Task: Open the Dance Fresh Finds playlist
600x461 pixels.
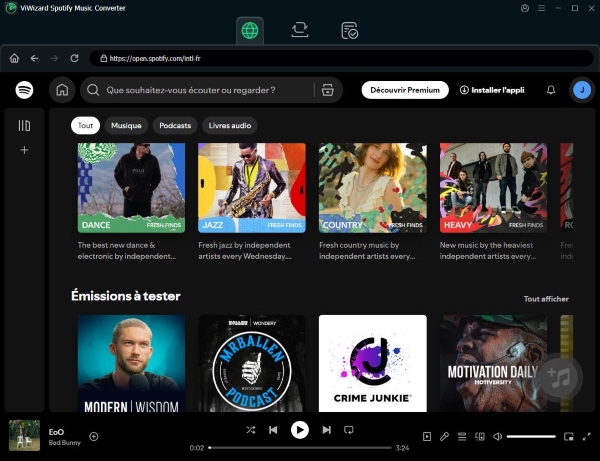Action: pos(131,188)
